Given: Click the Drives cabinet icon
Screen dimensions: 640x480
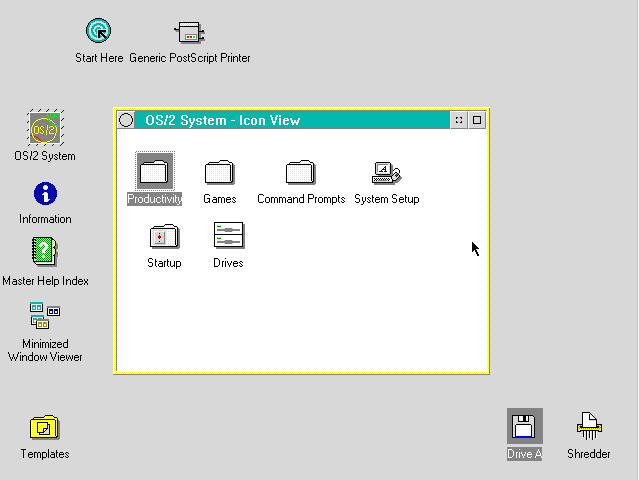Looking at the screenshot, I should [x=229, y=235].
